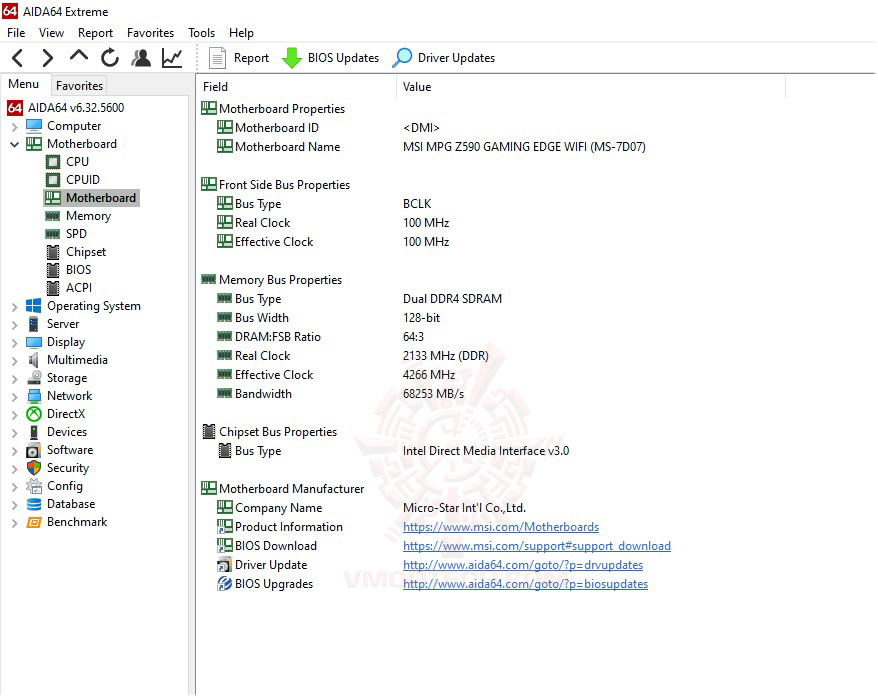Go back with the left arrow toolbar icon

pyautogui.click(x=18, y=58)
